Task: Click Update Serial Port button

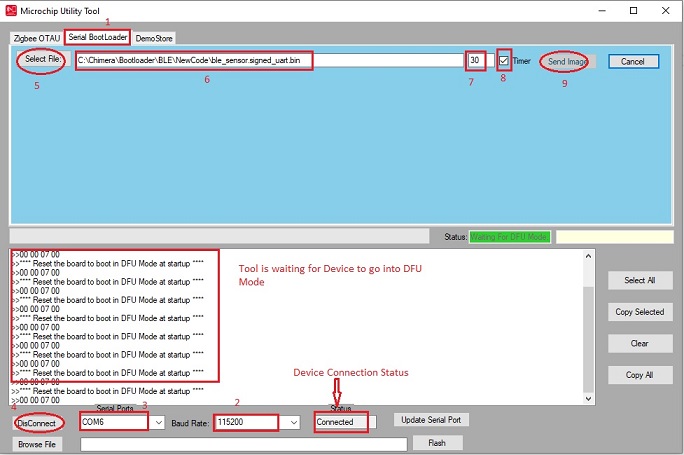Action: click(431, 419)
